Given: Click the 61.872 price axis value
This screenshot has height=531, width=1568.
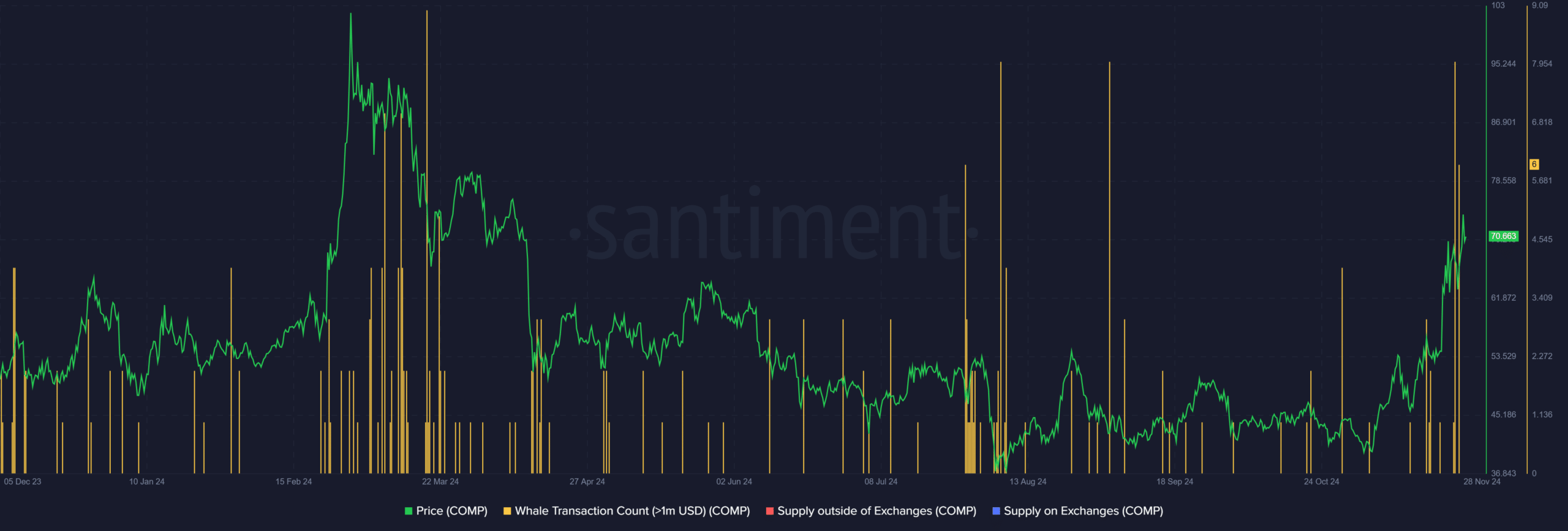Looking at the screenshot, I should coord(1504,298).
